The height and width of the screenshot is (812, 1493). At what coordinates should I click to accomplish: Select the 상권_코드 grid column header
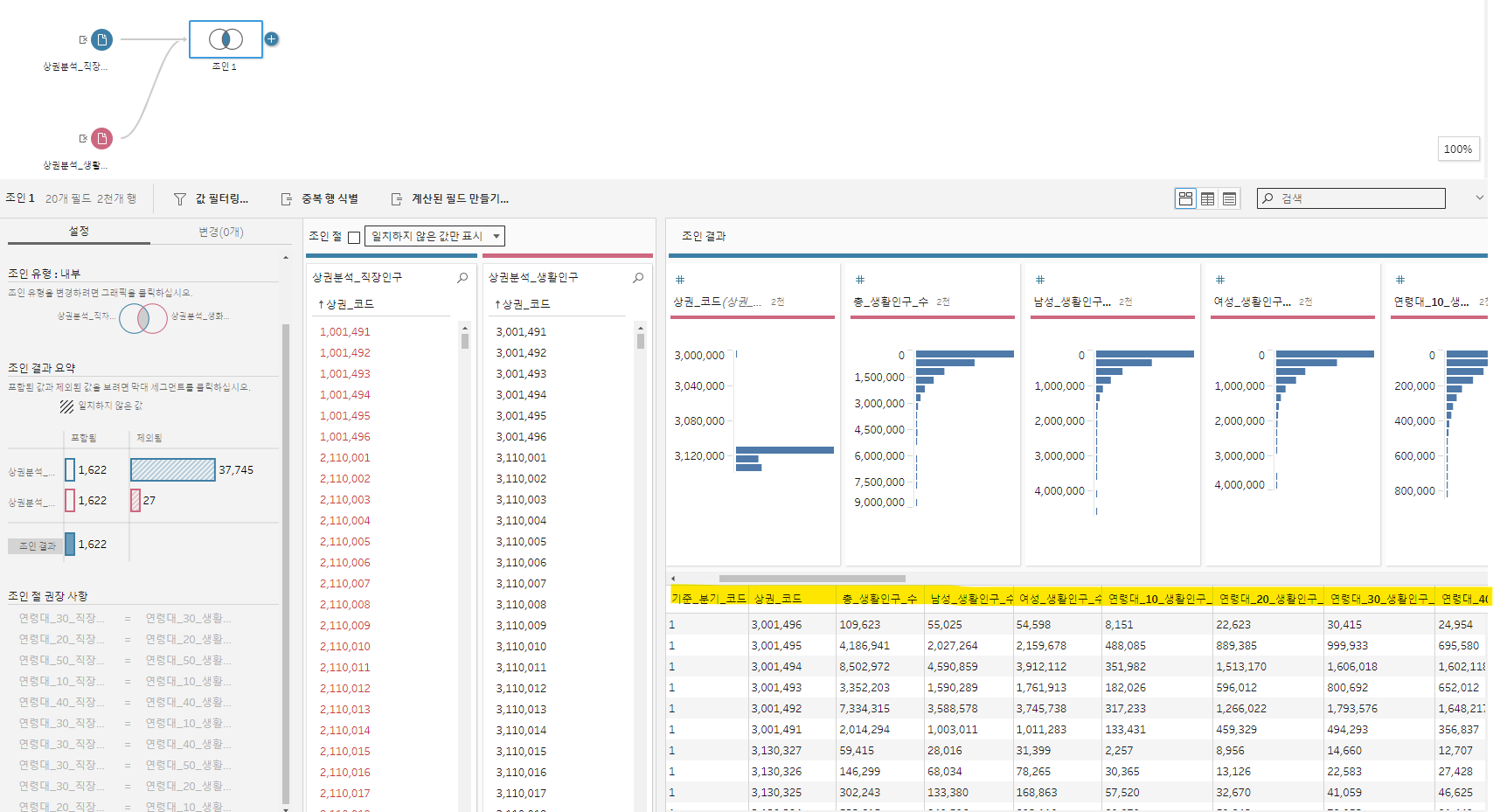click(793, 598)
